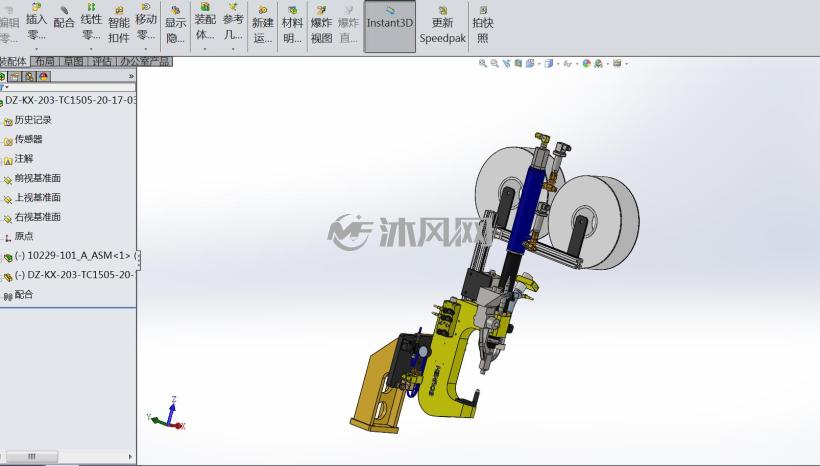Open View Settings monitor icon
Viewport: 820px width, 466px height.
point(617,63)
